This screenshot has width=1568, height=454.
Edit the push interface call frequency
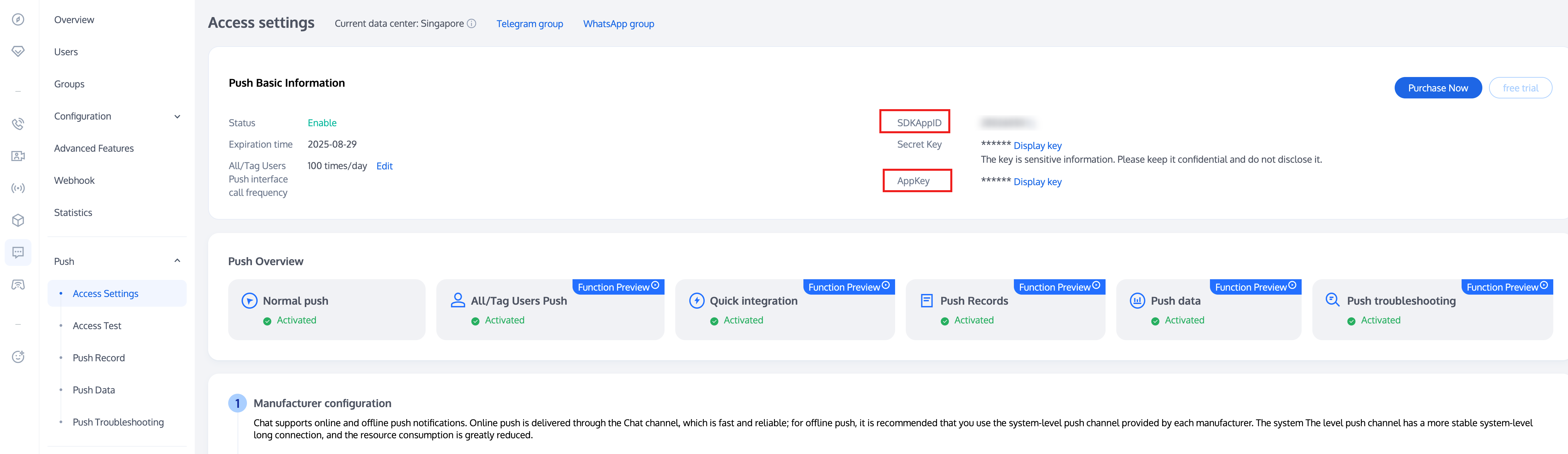click(384, 166)
